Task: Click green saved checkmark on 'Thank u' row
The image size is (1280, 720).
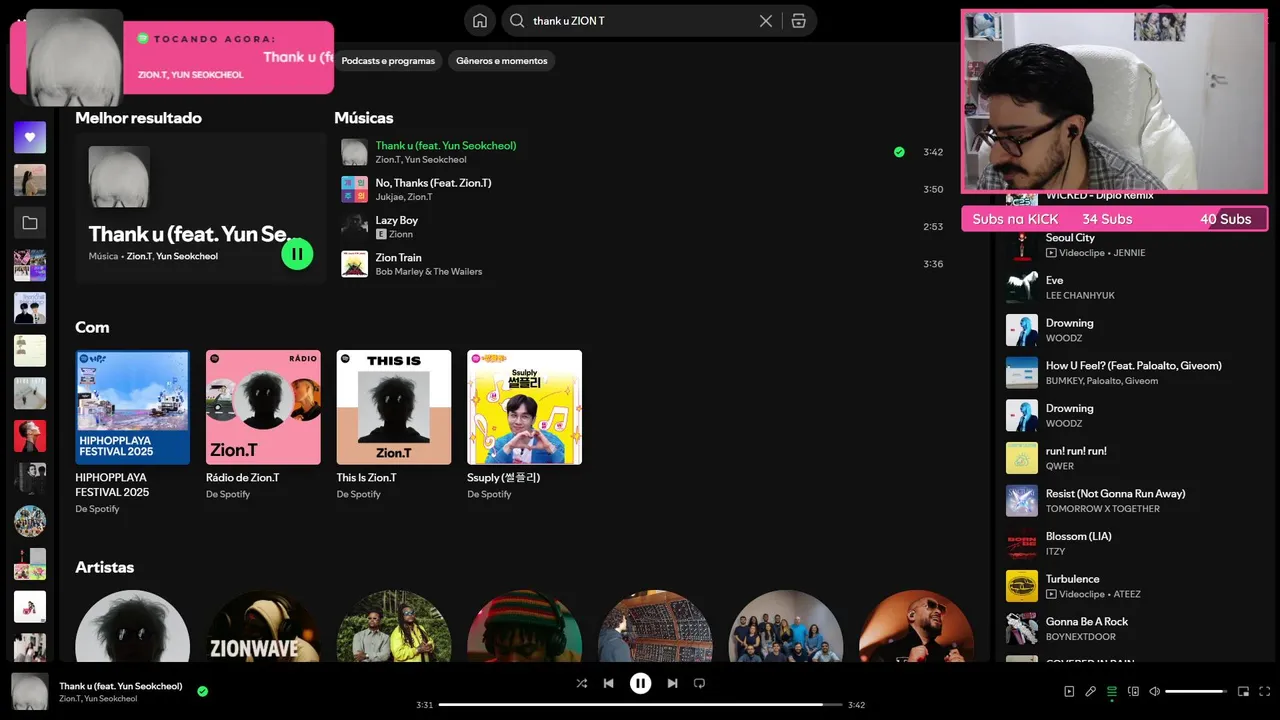Action: (x=899, y=152)
